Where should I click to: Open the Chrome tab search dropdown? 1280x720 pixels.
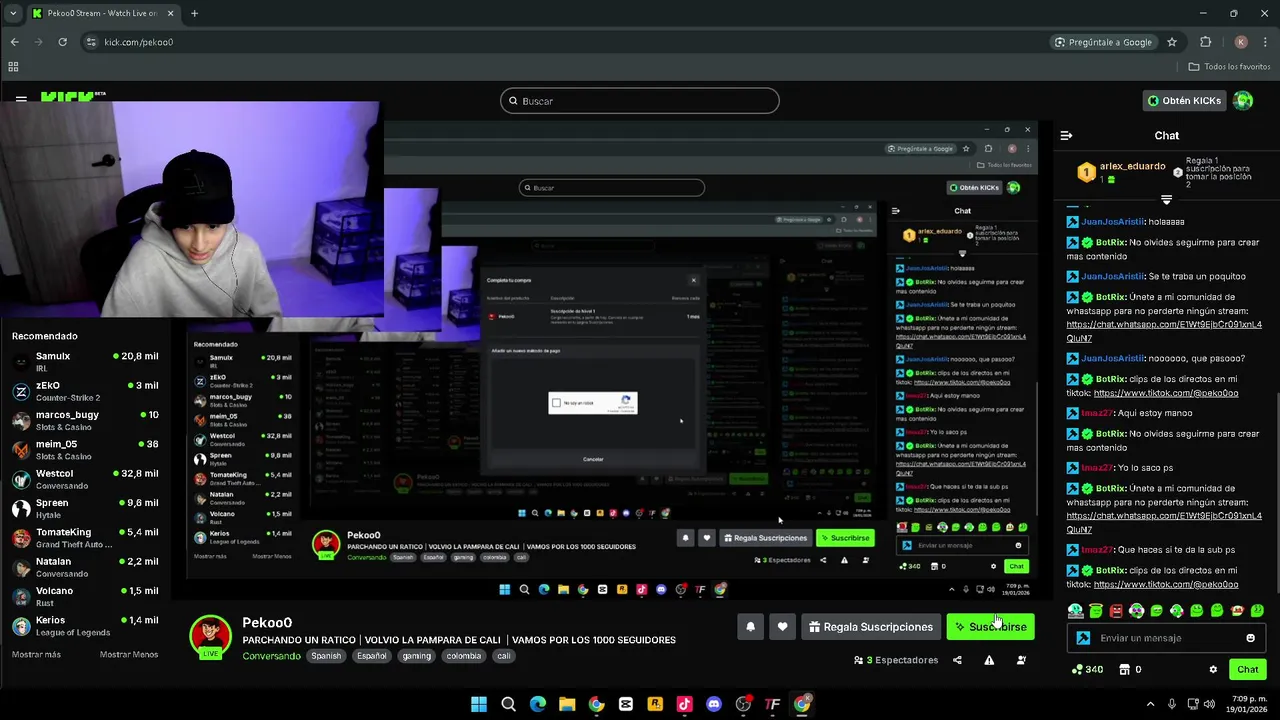point(12,13)
